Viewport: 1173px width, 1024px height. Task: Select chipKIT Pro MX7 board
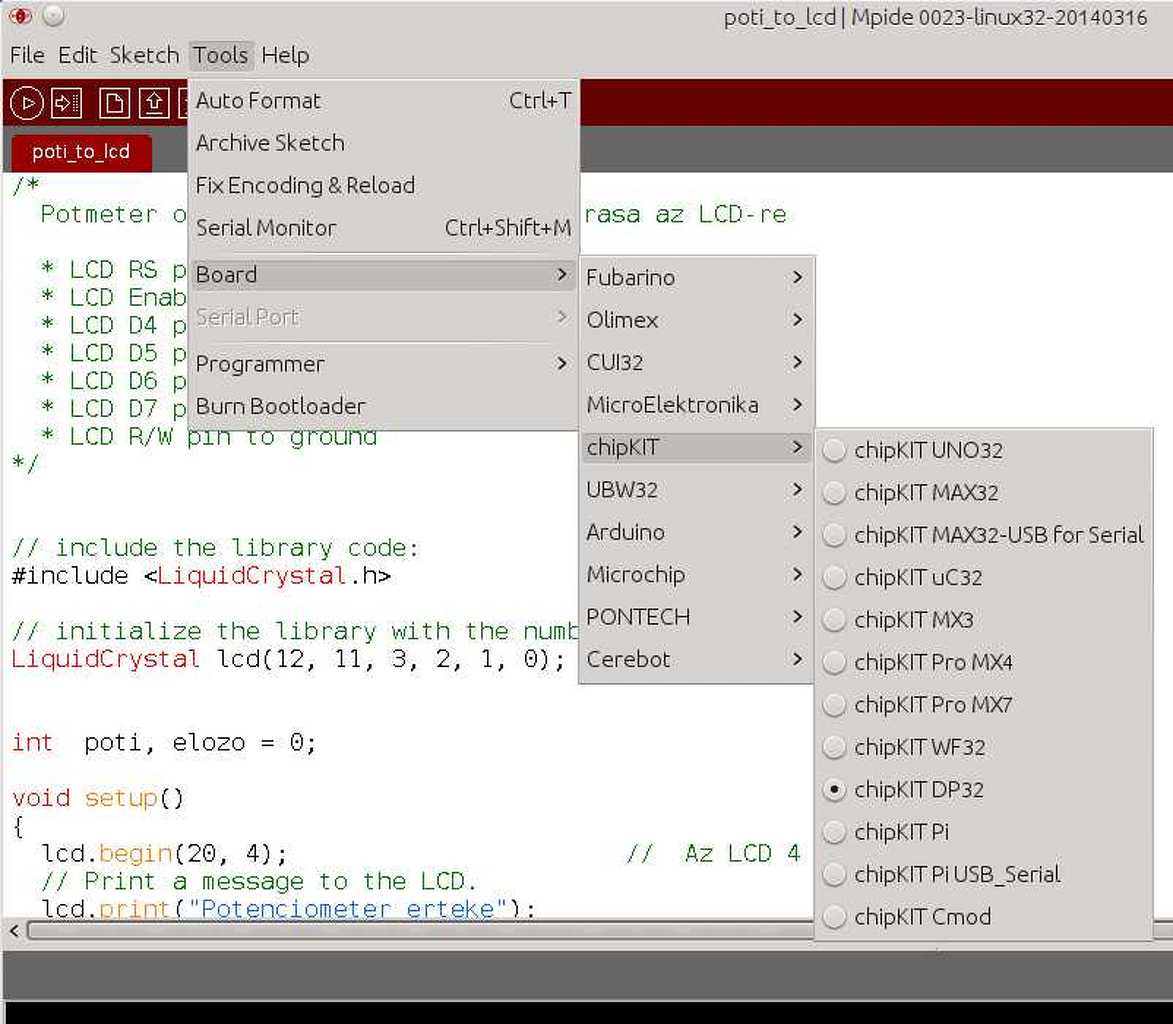[982, 705]
